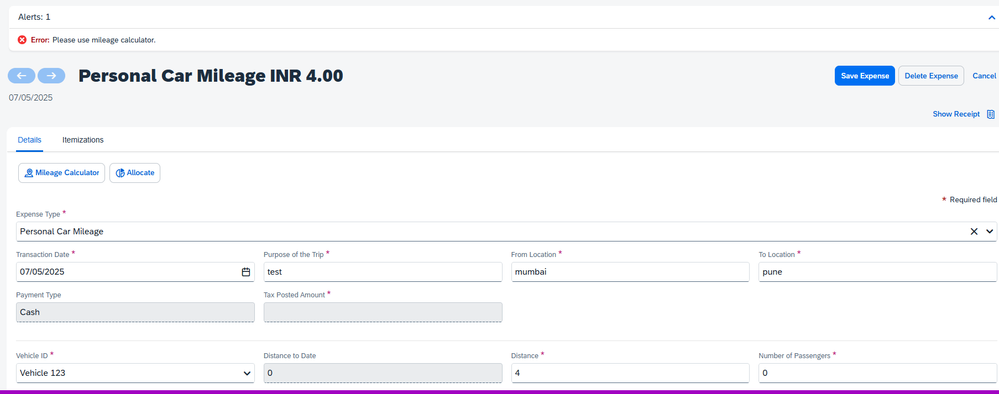The width and height of the screenshot is (999, 394).
Task: Click the Payment Type Cash field
Action: click(135, 312)
